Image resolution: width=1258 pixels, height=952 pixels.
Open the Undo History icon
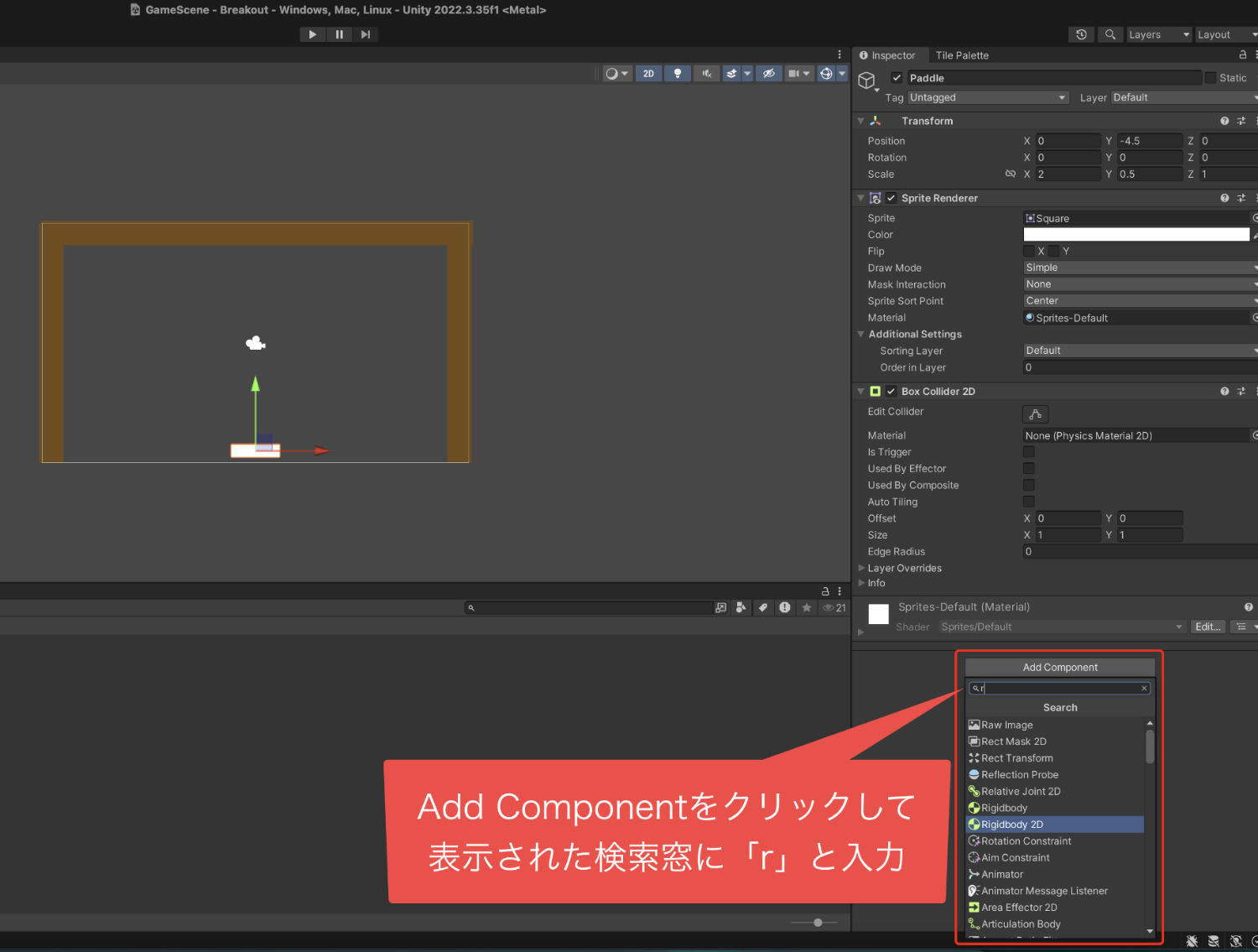[1081, 34]
